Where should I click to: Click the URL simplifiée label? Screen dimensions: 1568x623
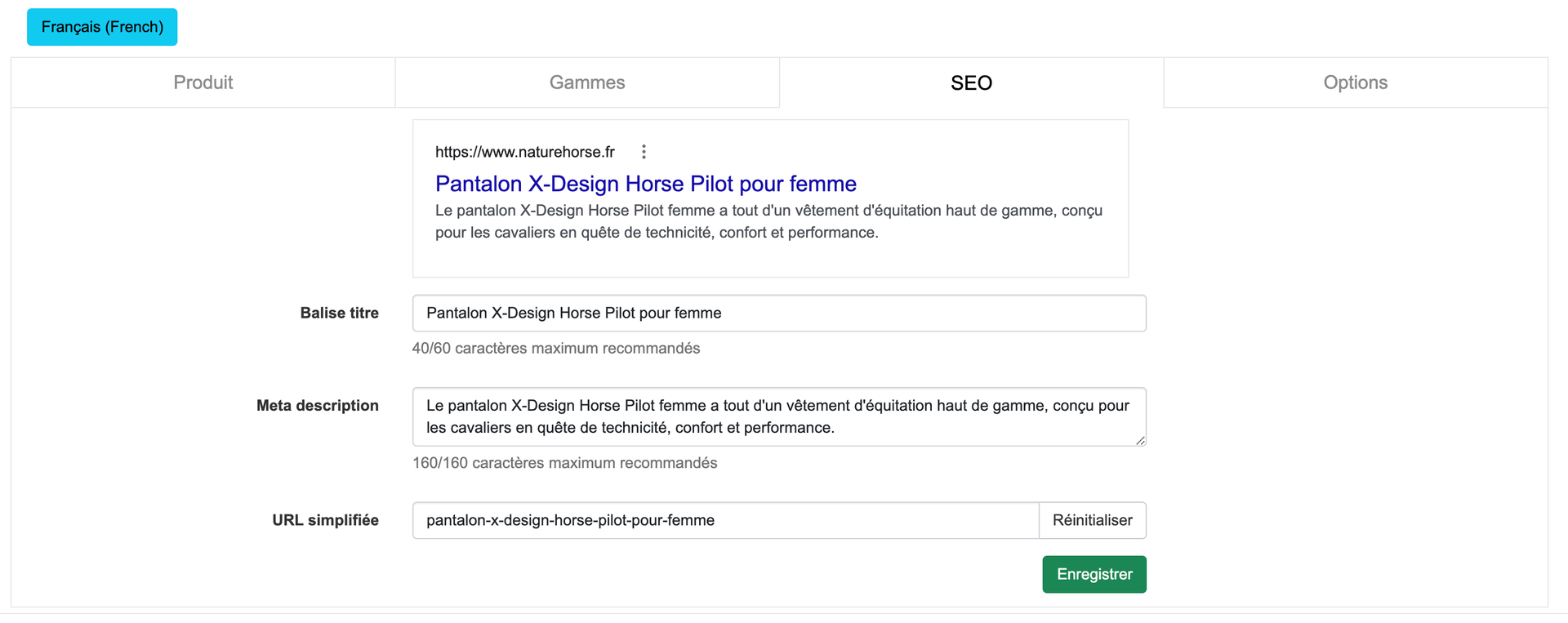click(325, 521)
